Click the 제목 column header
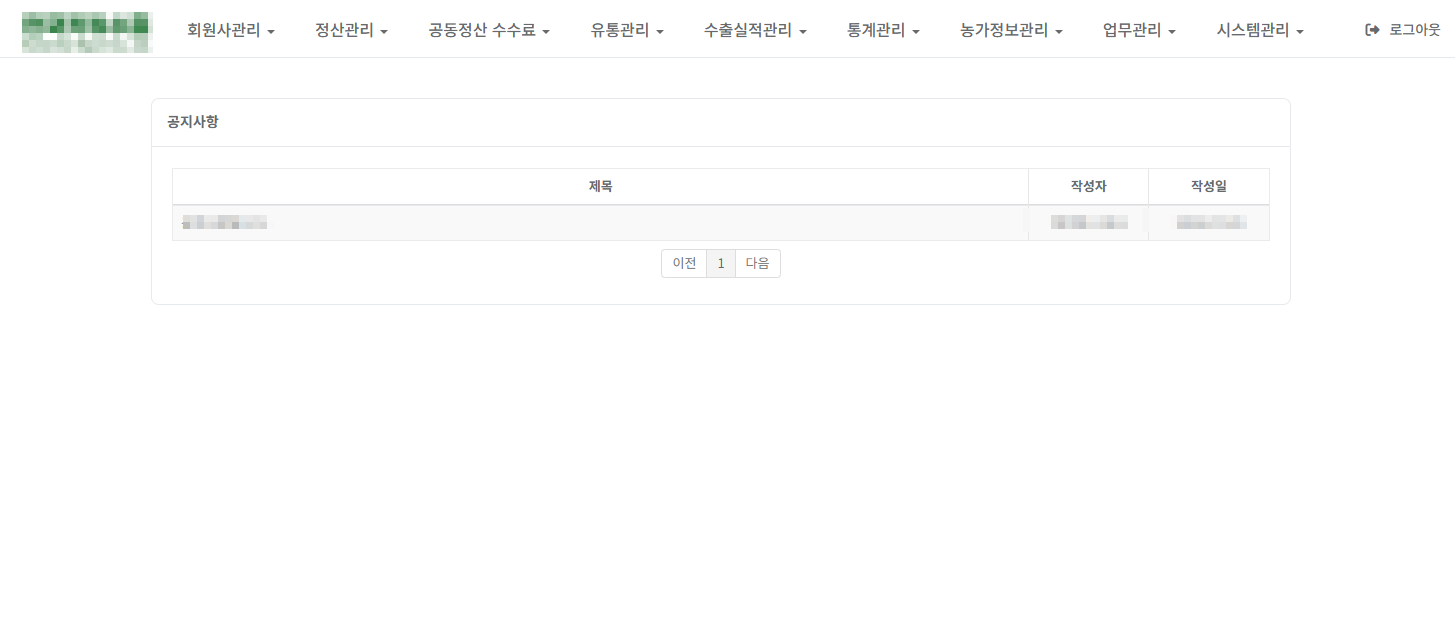Image resolution: width=1455 pixels, height=643 pixels. coord(600,187)
